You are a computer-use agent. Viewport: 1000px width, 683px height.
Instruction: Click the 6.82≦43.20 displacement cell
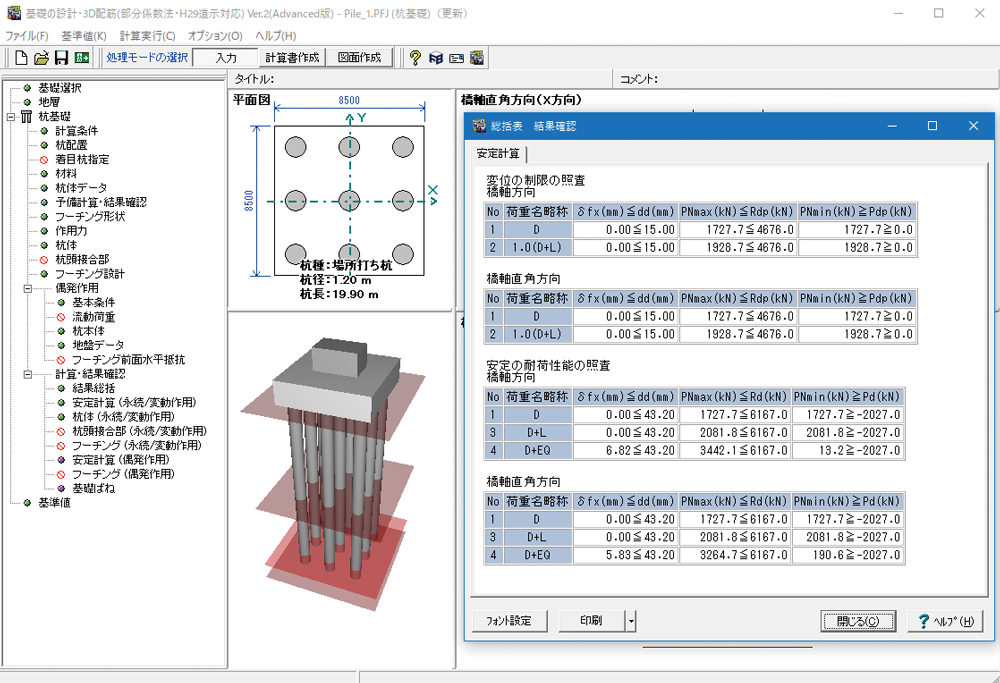click(626, 451)
